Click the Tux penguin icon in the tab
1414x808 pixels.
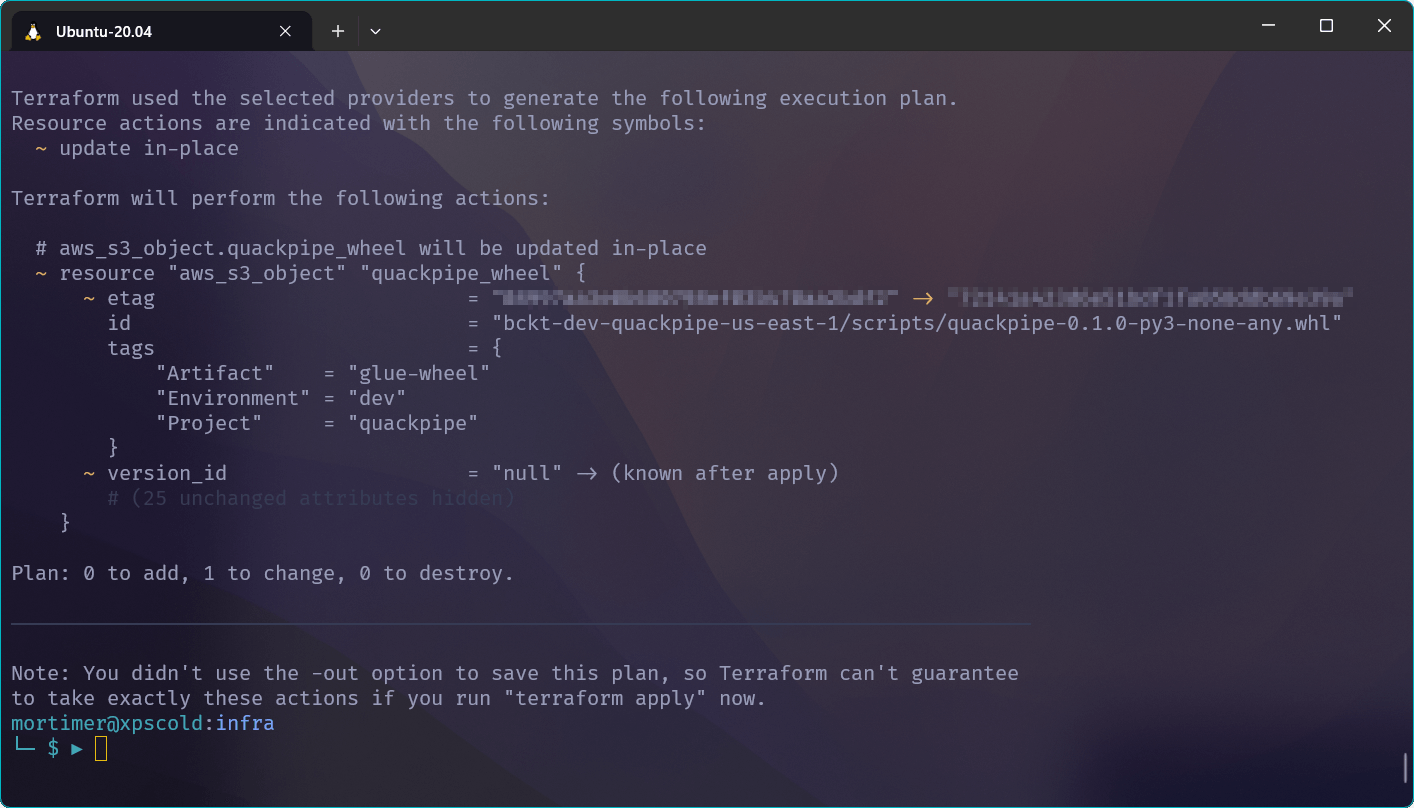[x=33, y=31]
